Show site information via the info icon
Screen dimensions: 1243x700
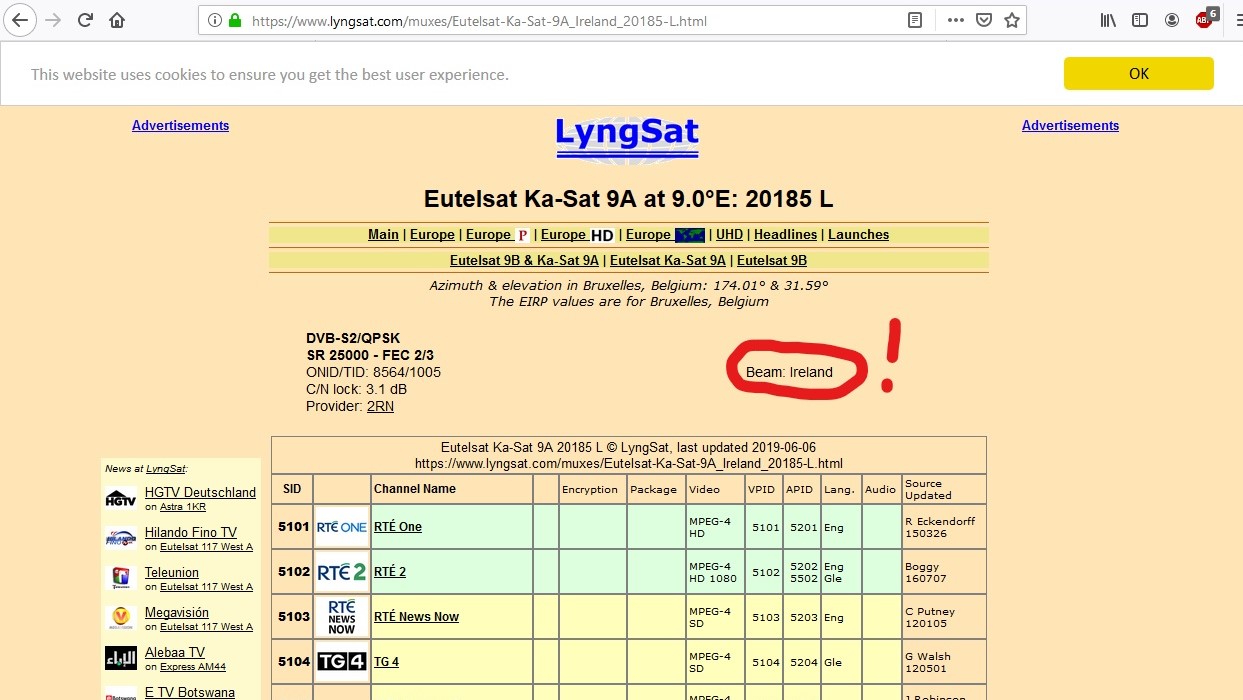[x=214, y=20]
